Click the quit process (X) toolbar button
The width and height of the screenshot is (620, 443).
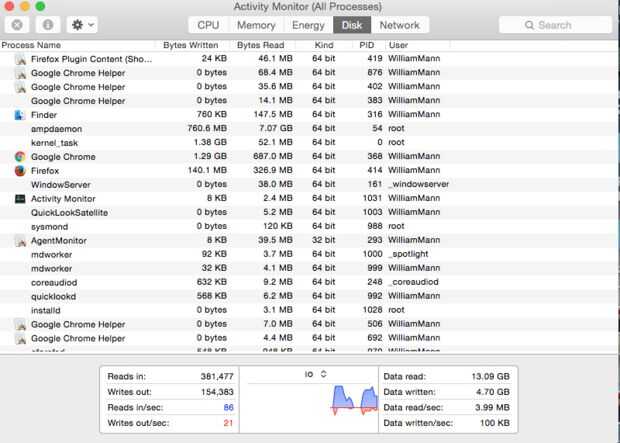point(17,25)
